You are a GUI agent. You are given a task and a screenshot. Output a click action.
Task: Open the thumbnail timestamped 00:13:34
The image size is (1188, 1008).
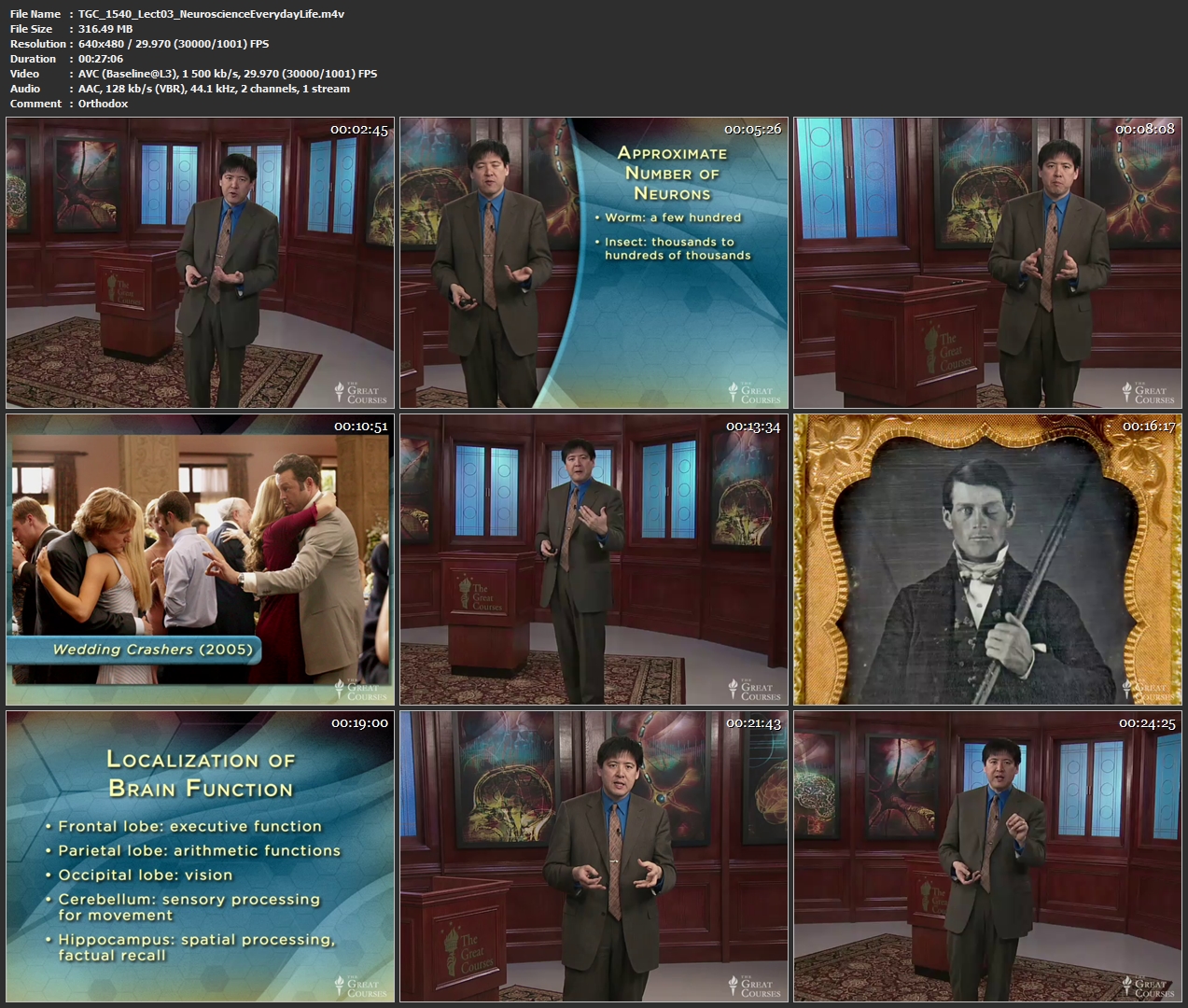[x=594, y=559]
